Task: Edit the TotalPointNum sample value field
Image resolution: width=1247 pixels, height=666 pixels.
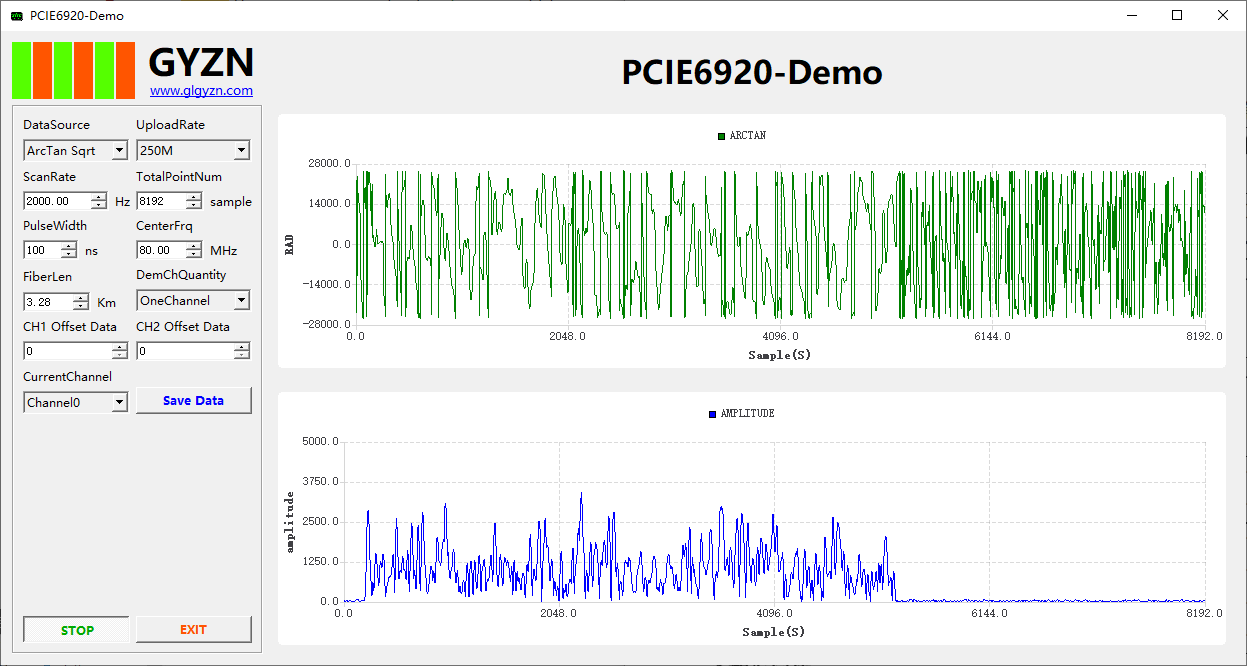Action: point(160,200)
